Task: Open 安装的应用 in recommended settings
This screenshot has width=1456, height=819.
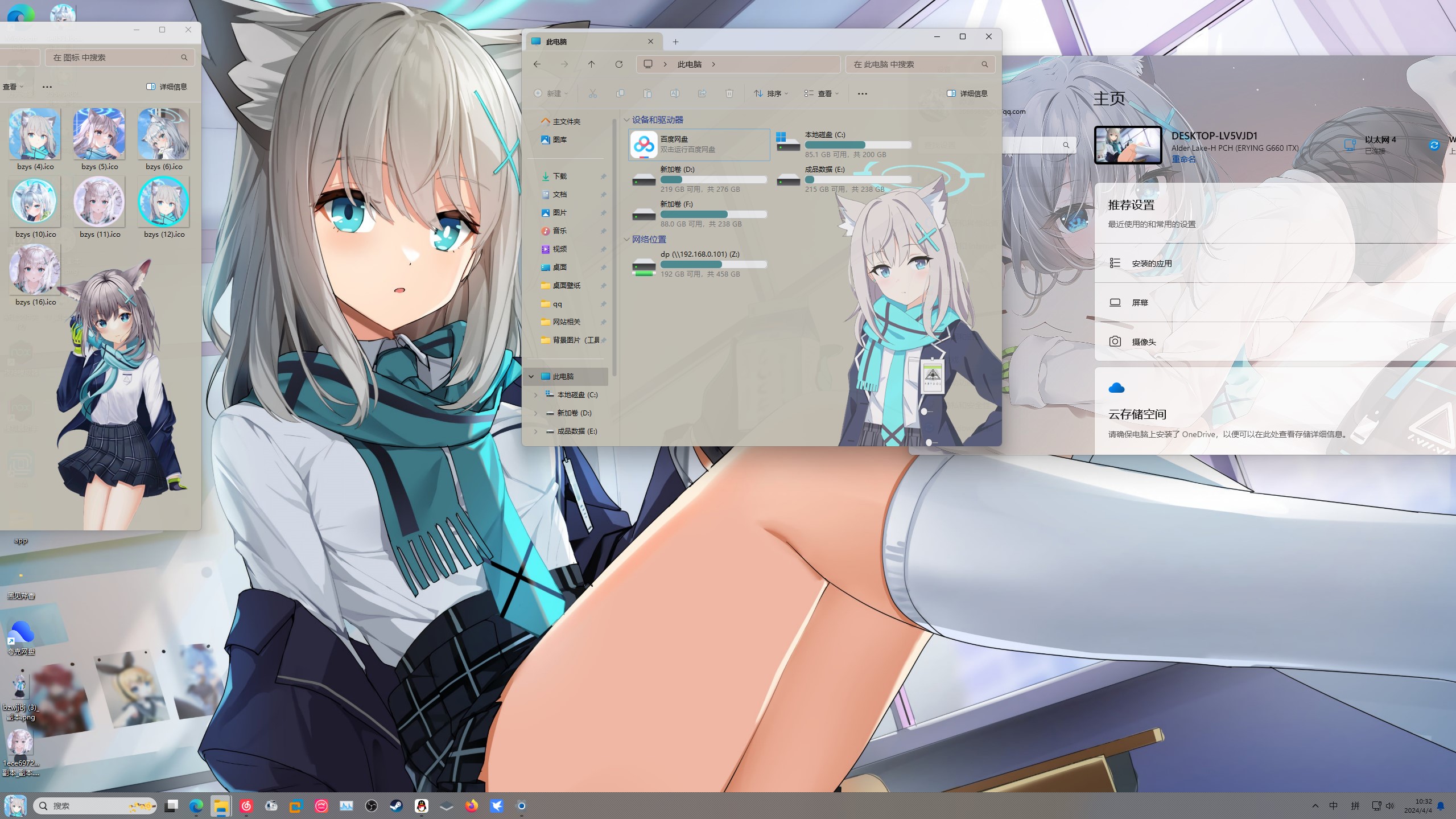Action: (1151, 264)
